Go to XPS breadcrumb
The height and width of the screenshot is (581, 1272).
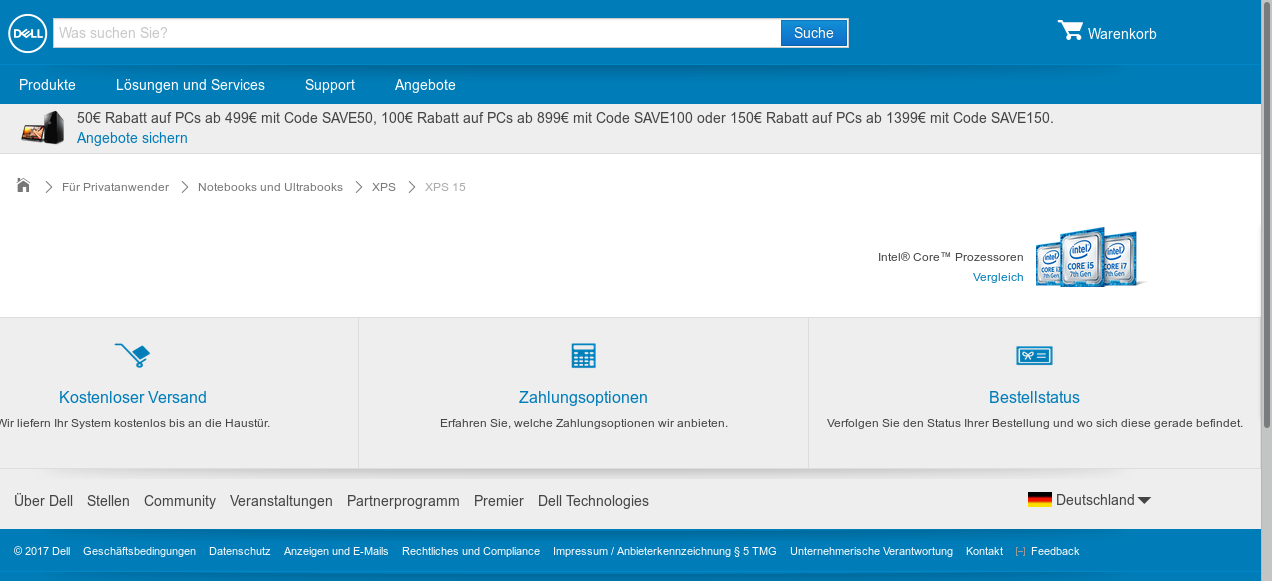(x=384, y=187)
